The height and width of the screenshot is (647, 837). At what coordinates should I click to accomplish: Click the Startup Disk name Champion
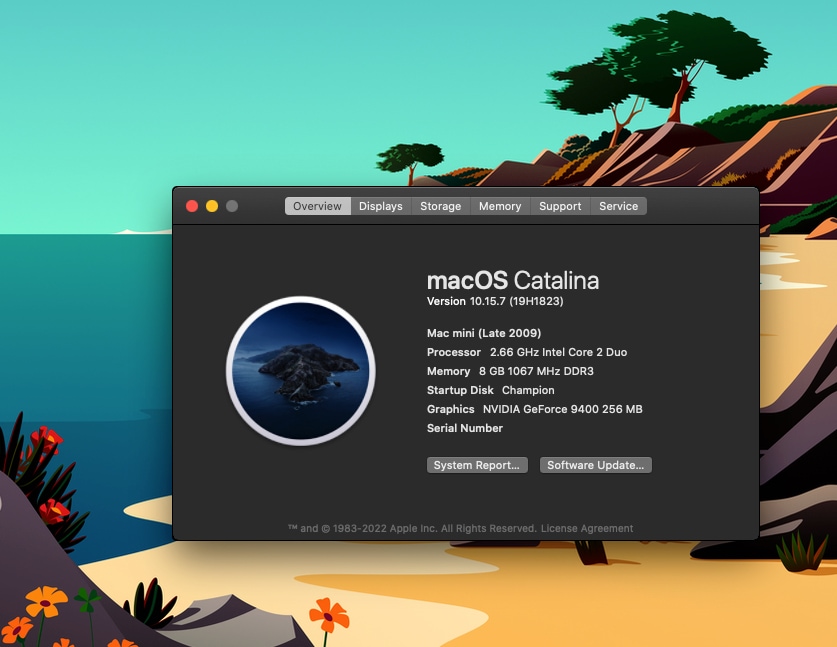click(x=528, y=390)
